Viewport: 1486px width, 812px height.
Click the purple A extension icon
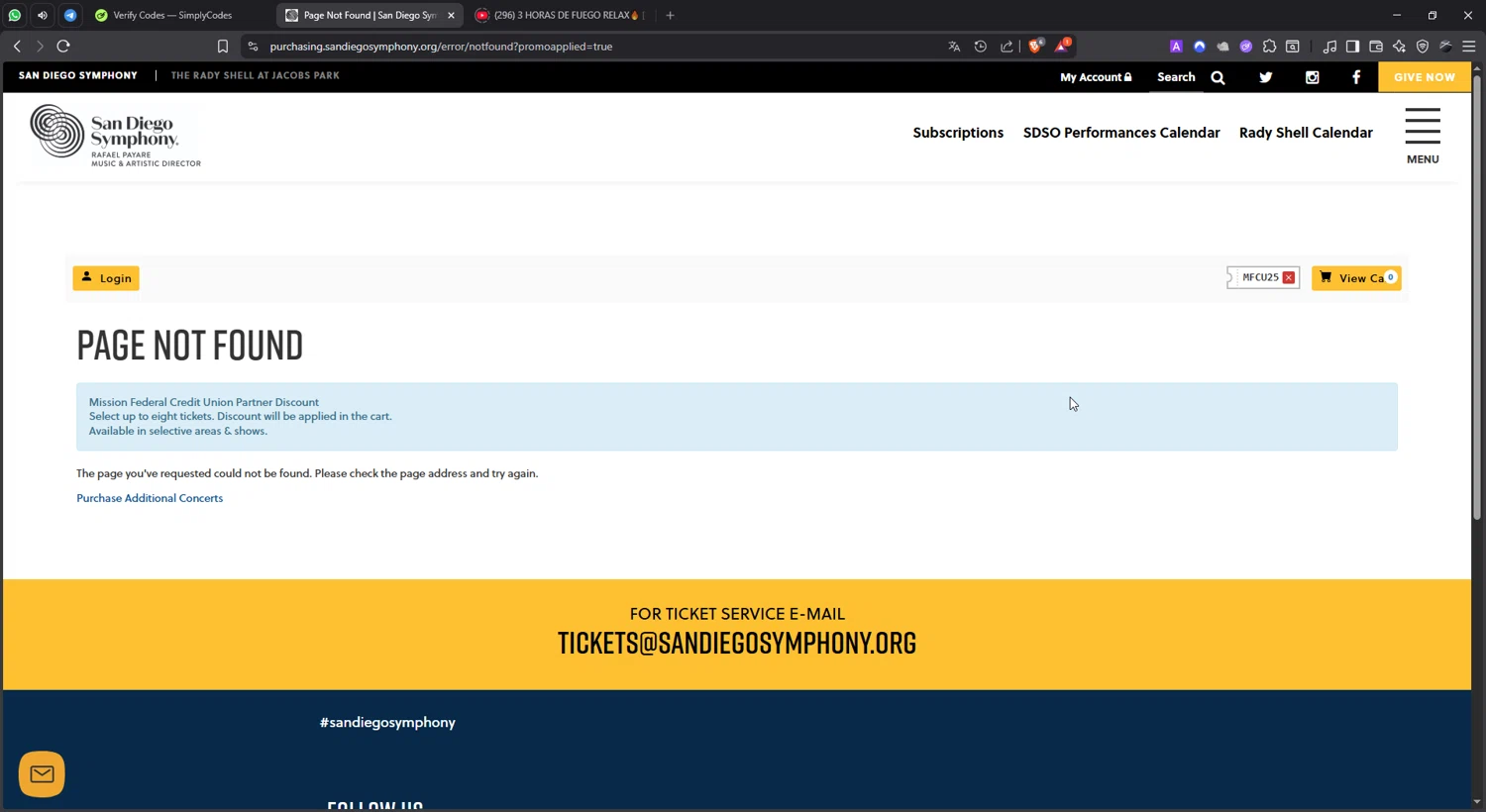(1176, 46)
